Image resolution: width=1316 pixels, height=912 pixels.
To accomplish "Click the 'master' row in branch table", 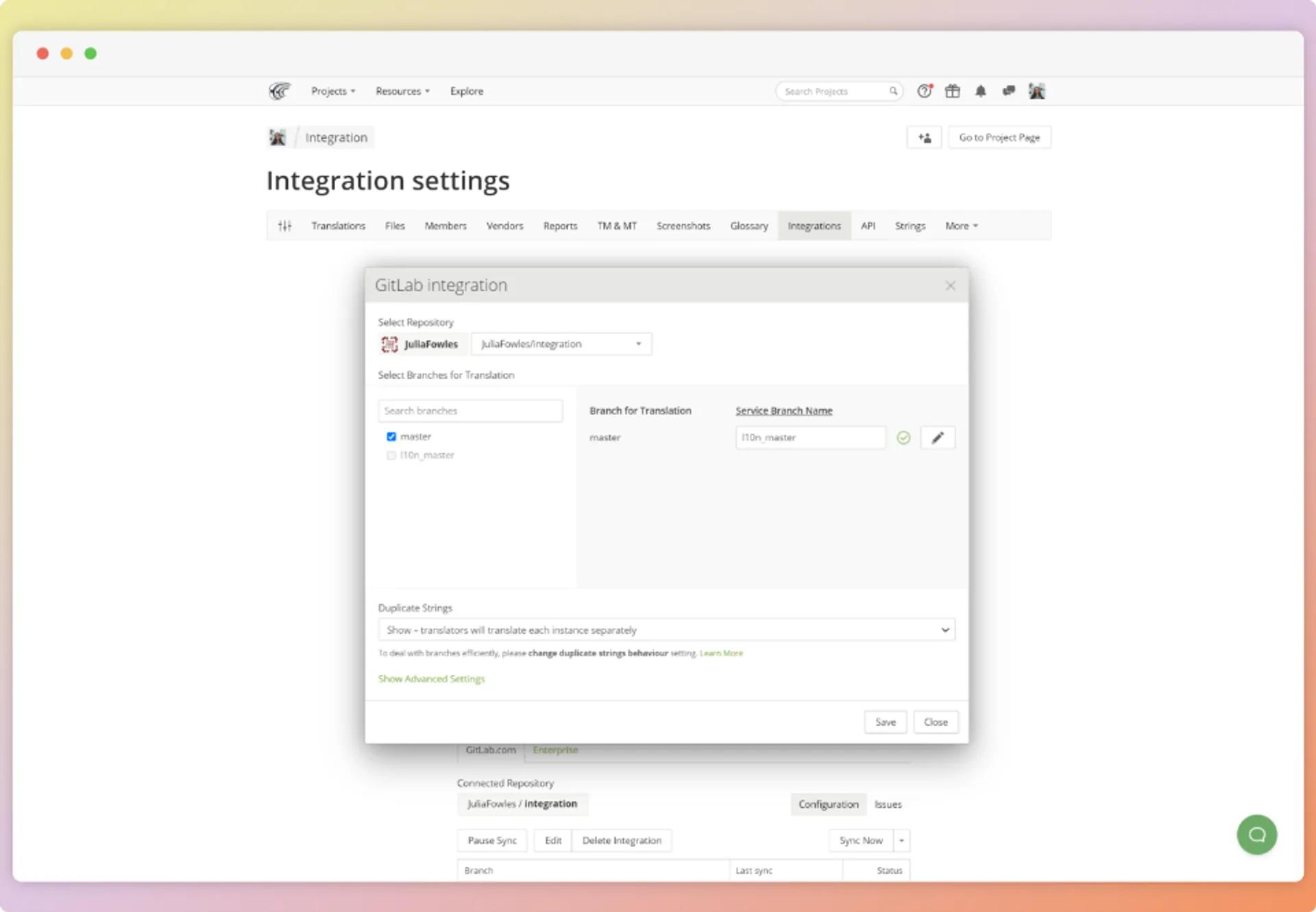I will pyautogui.click(x=605, y=437).
